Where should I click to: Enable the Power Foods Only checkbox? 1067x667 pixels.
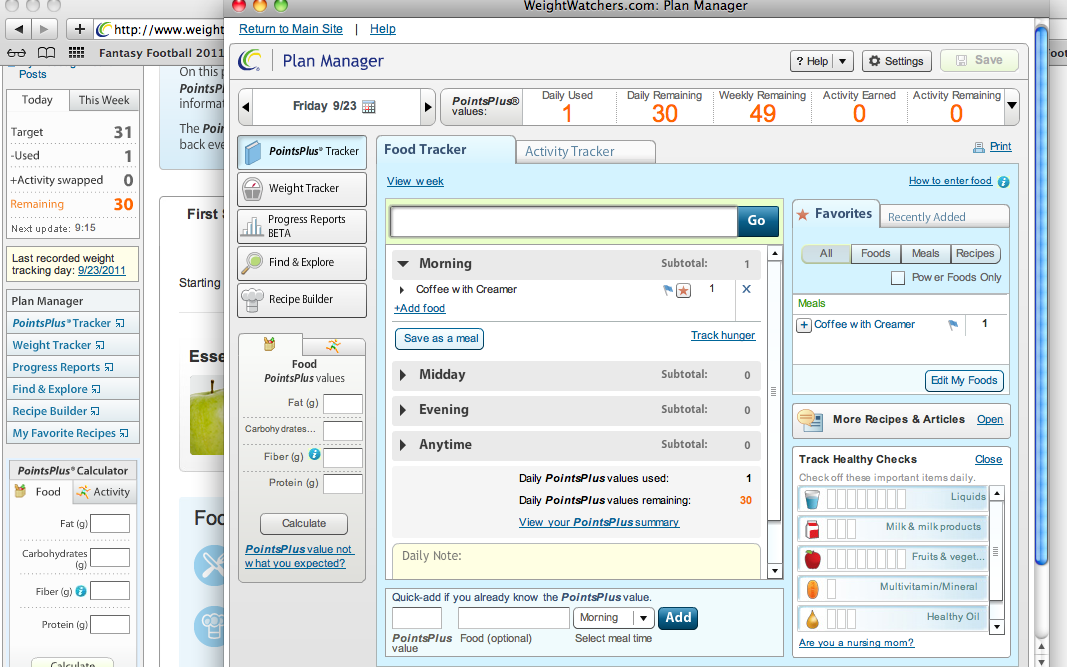898,278
